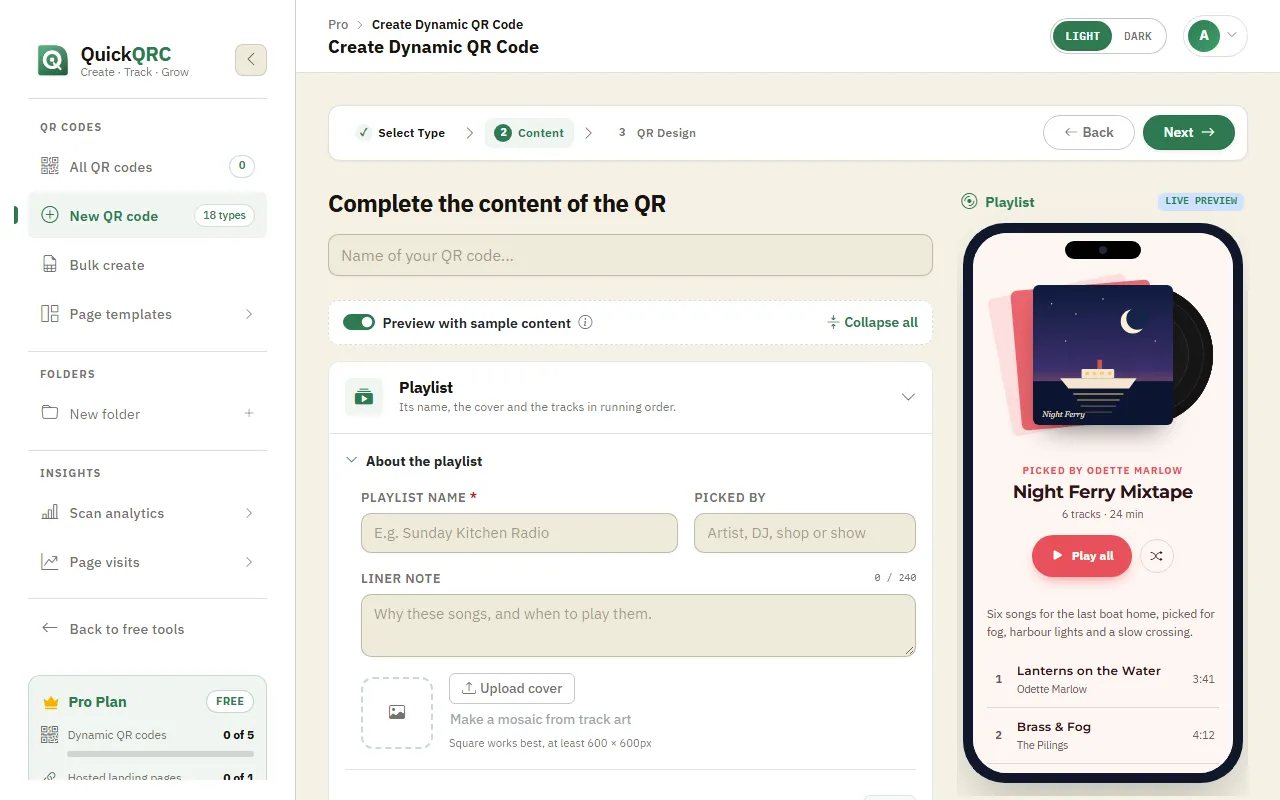
Task: Select New QR code in sidebar
Action: tap(147, 215)
